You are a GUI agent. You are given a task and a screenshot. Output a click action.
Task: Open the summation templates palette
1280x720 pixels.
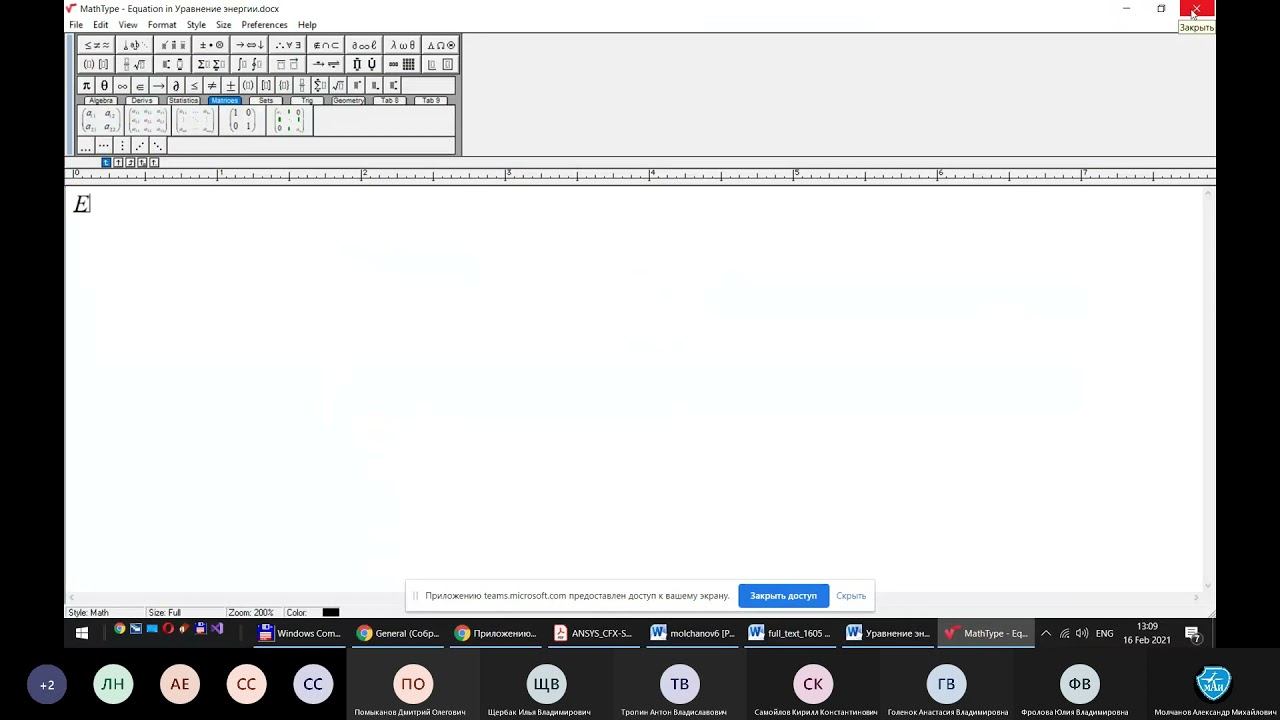pos(211,64)
